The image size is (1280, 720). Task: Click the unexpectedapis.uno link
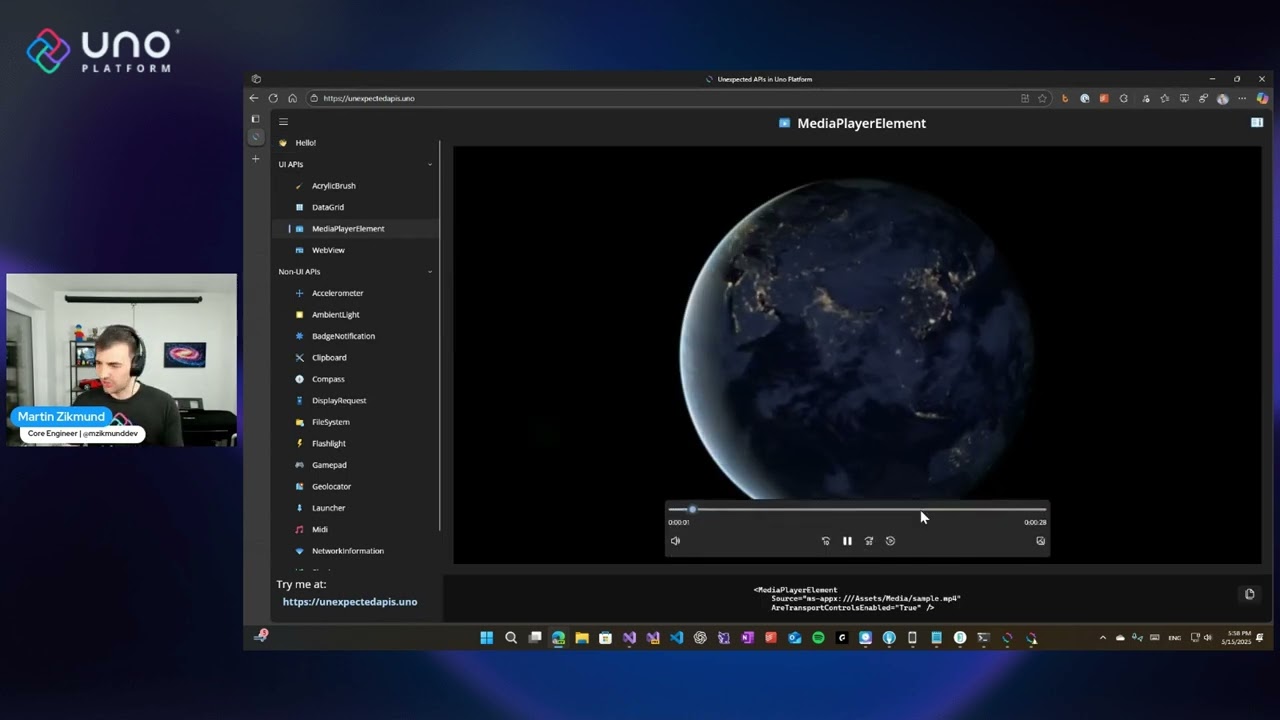pos(350,602)
